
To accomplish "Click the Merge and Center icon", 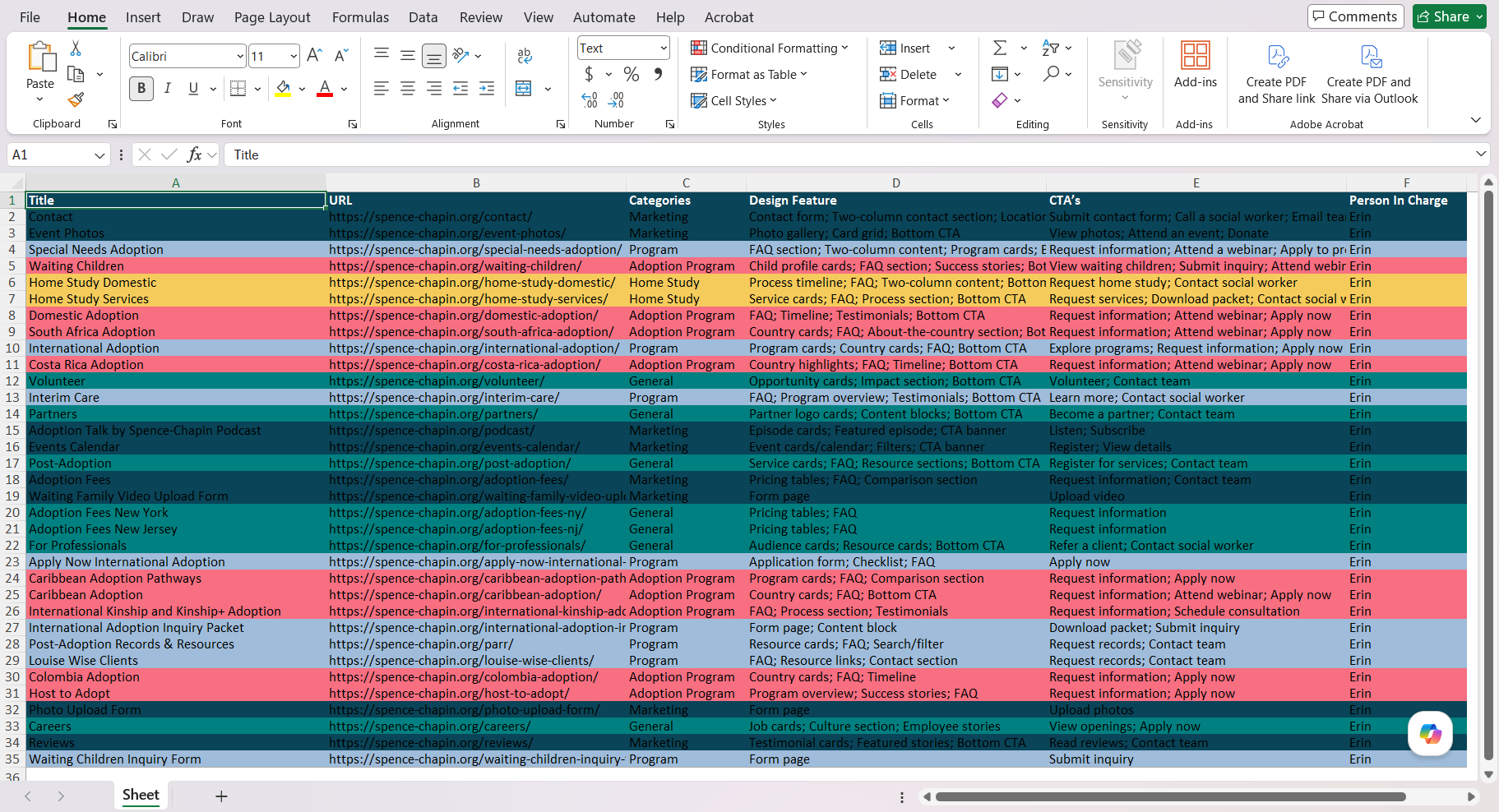I will [x=524, y=89].
